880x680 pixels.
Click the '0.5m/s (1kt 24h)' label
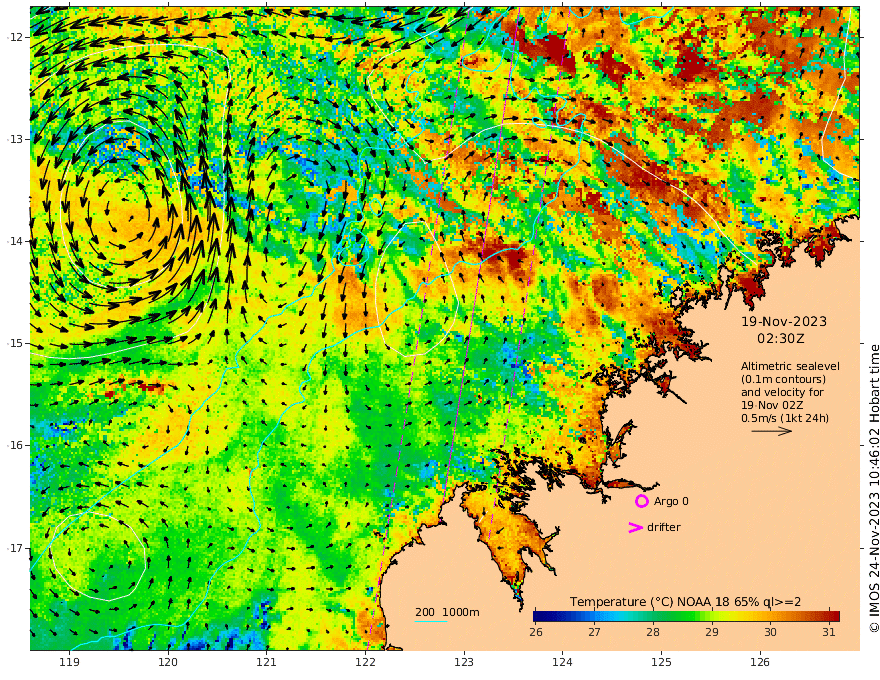tap(785, 418)
